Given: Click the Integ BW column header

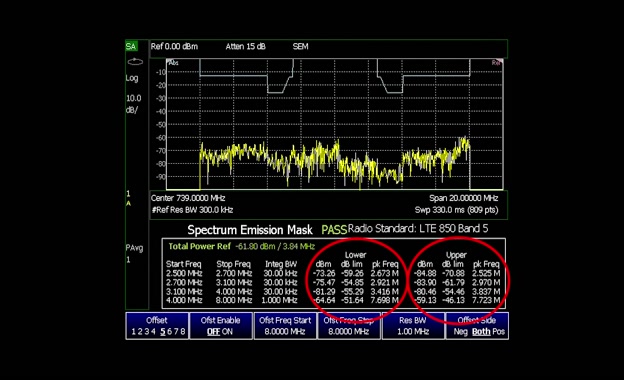Looking at the screenshot, I should [281, 264].
